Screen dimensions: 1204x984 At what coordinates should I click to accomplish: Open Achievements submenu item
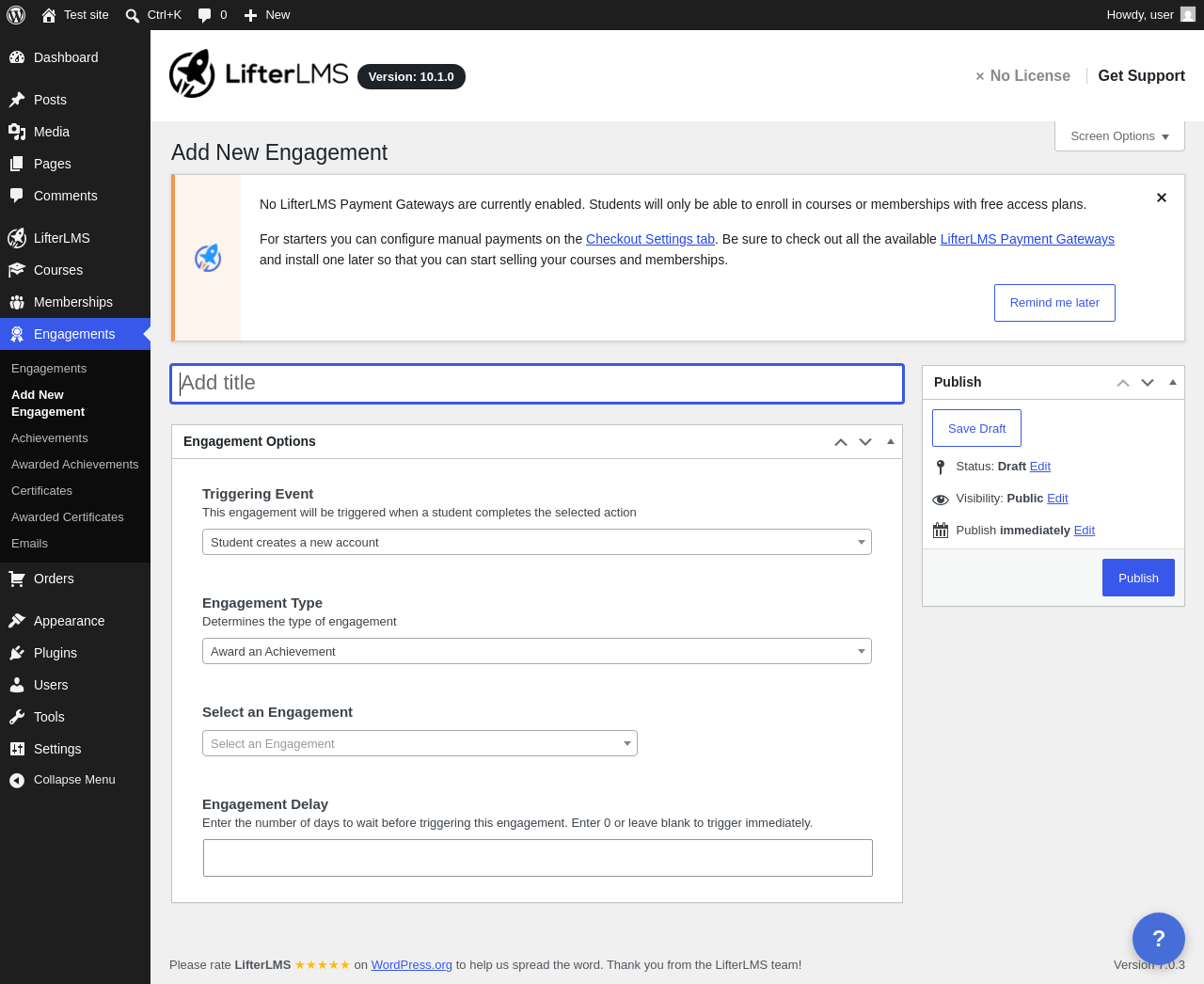(50, 438)
